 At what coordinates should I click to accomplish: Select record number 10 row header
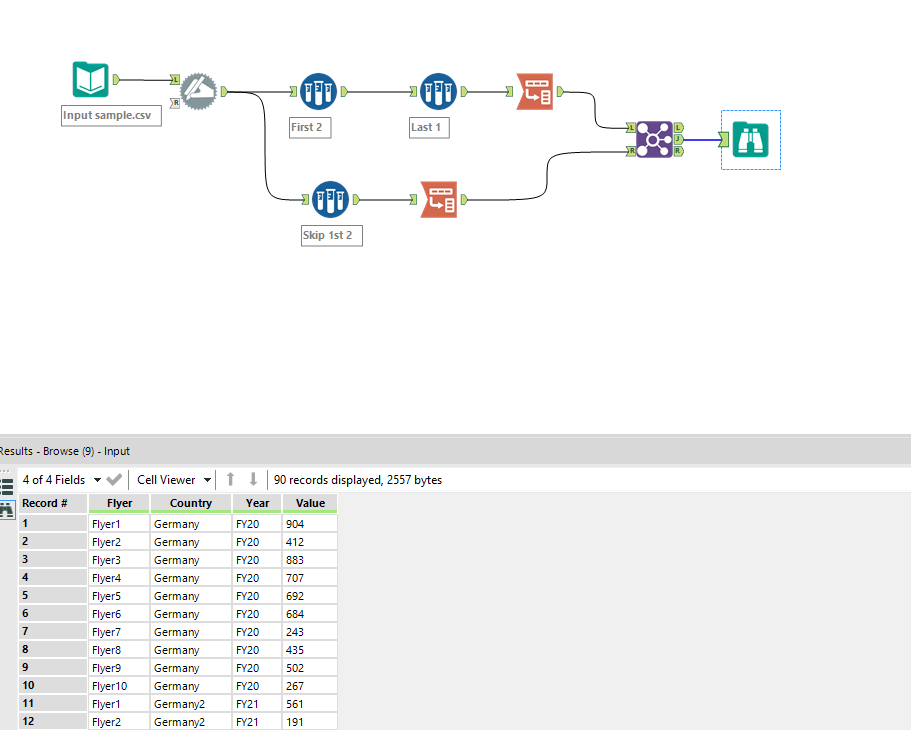point(53,686)
